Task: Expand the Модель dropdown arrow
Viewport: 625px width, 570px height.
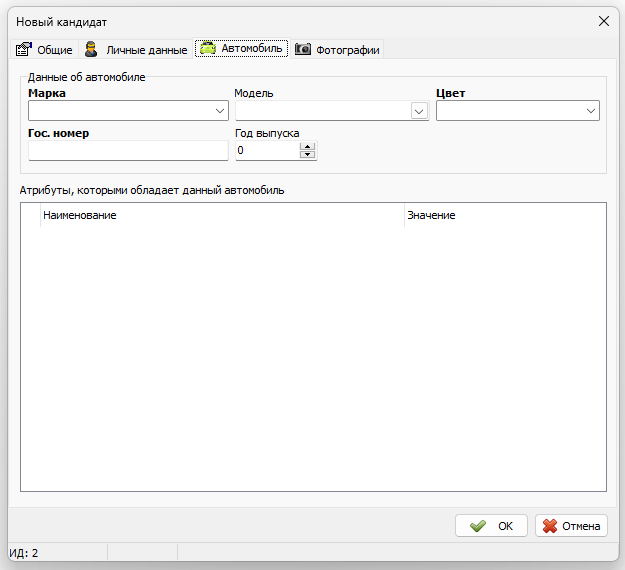Action: pos(419,111)
